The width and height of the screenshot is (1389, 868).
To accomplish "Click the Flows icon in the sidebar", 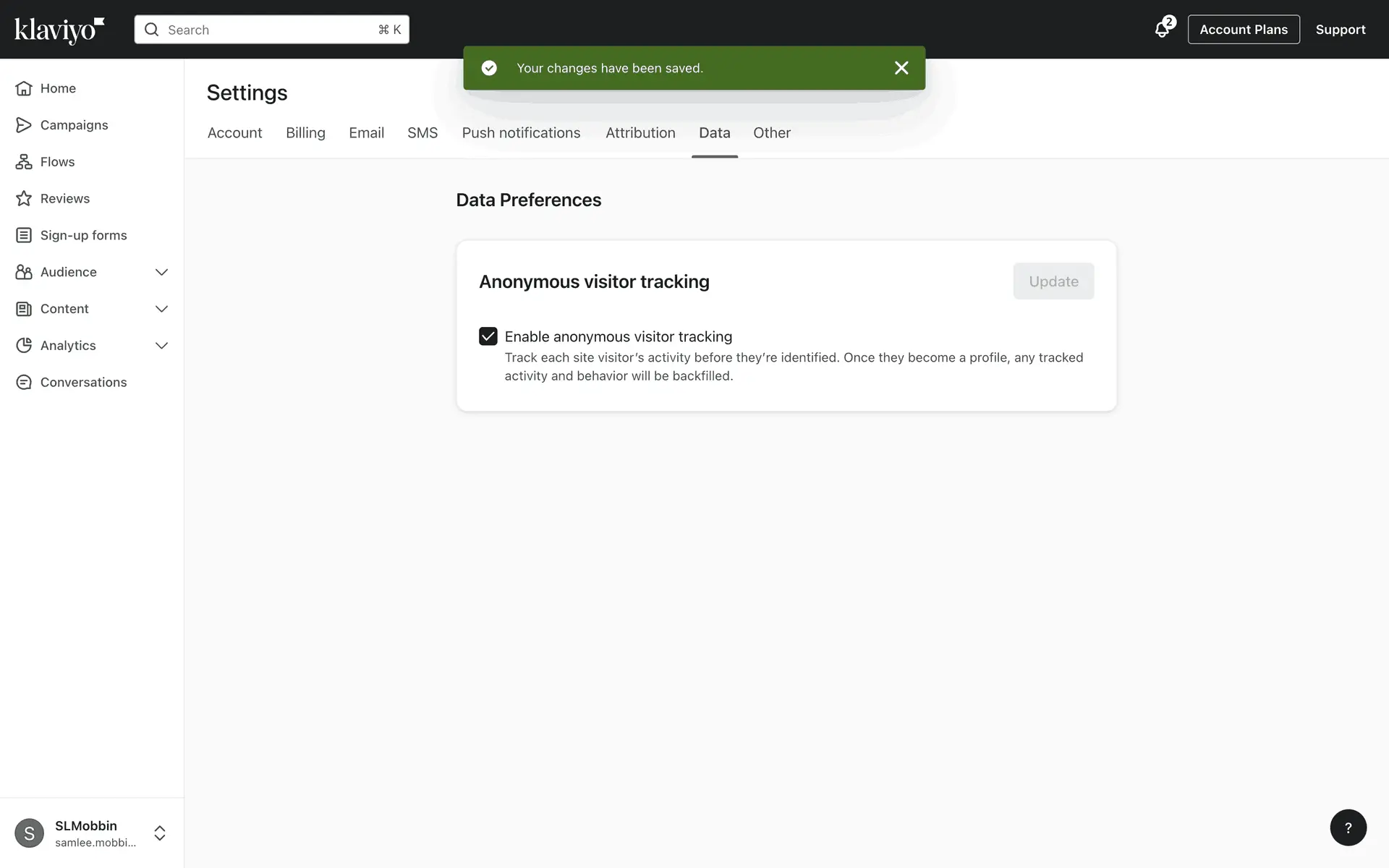I will click(x=24, y=162).
